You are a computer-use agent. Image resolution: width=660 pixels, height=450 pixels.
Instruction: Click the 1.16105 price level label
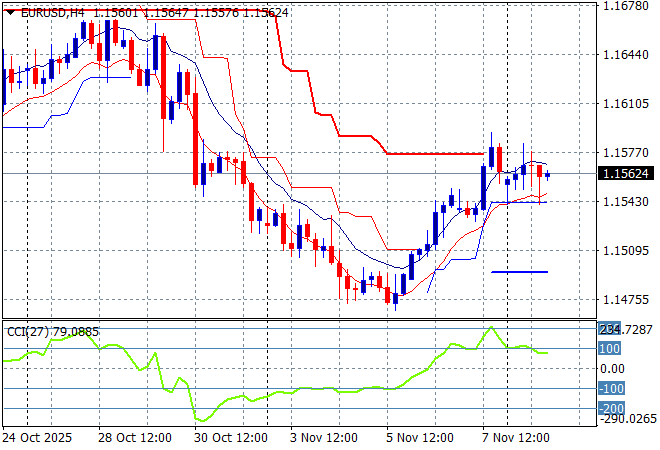[x=625, y=104]
